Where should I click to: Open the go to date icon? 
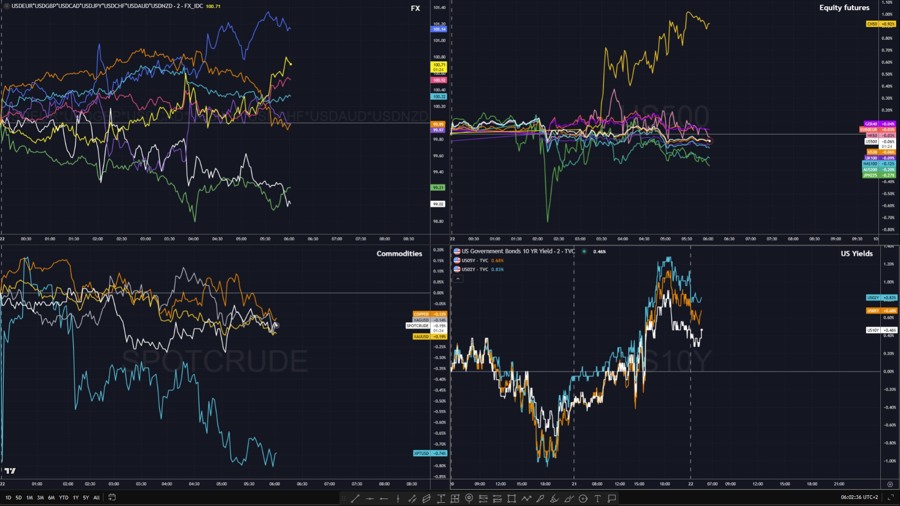pyautogui.click(x=112, y=498)
